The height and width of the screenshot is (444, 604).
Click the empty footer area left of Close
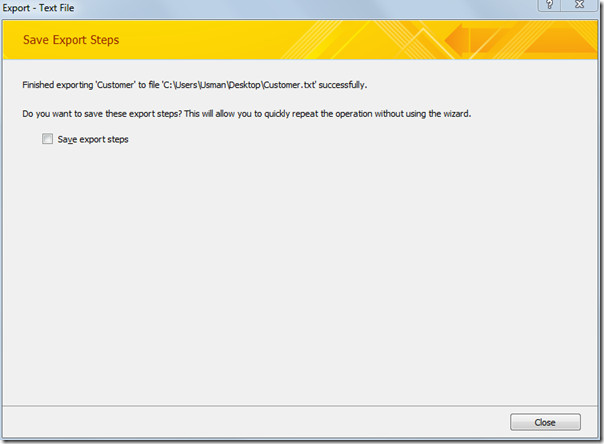[254, 422]
